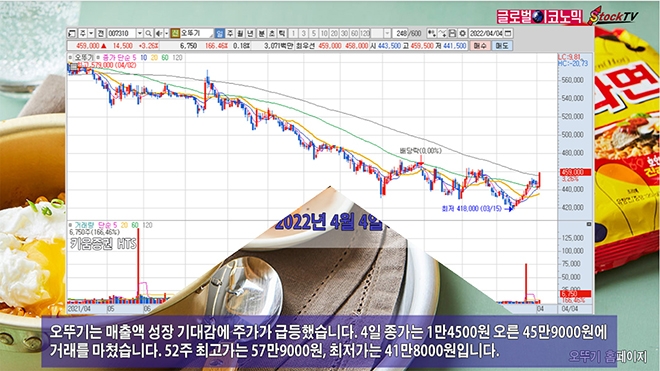The height and width of the screenshot is (371, 660).
Task: Click the add line-chart overlay icon
Action: click(x=442, y=33)
